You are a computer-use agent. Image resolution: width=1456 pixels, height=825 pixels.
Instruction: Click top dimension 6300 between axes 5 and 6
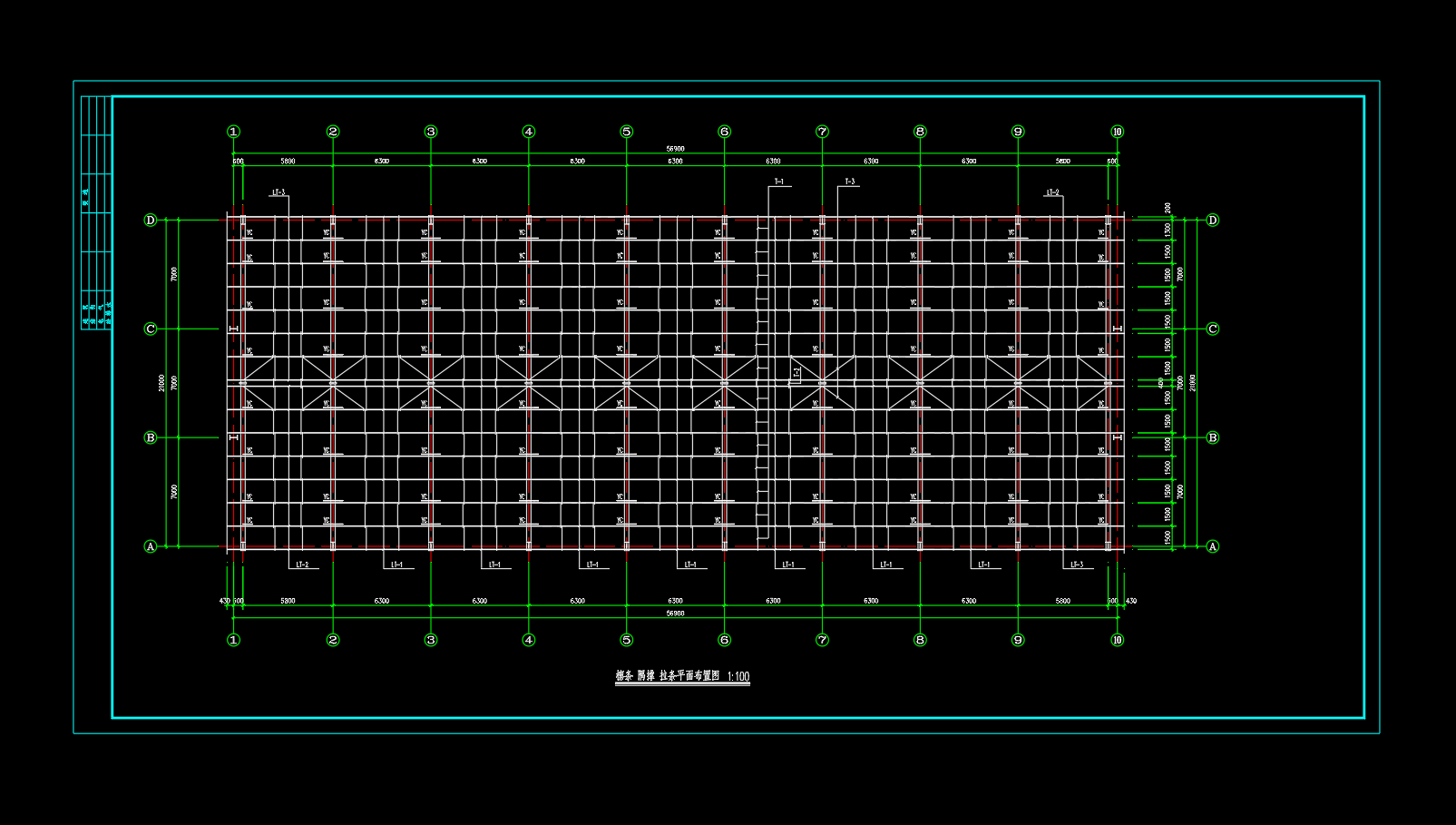675,161
